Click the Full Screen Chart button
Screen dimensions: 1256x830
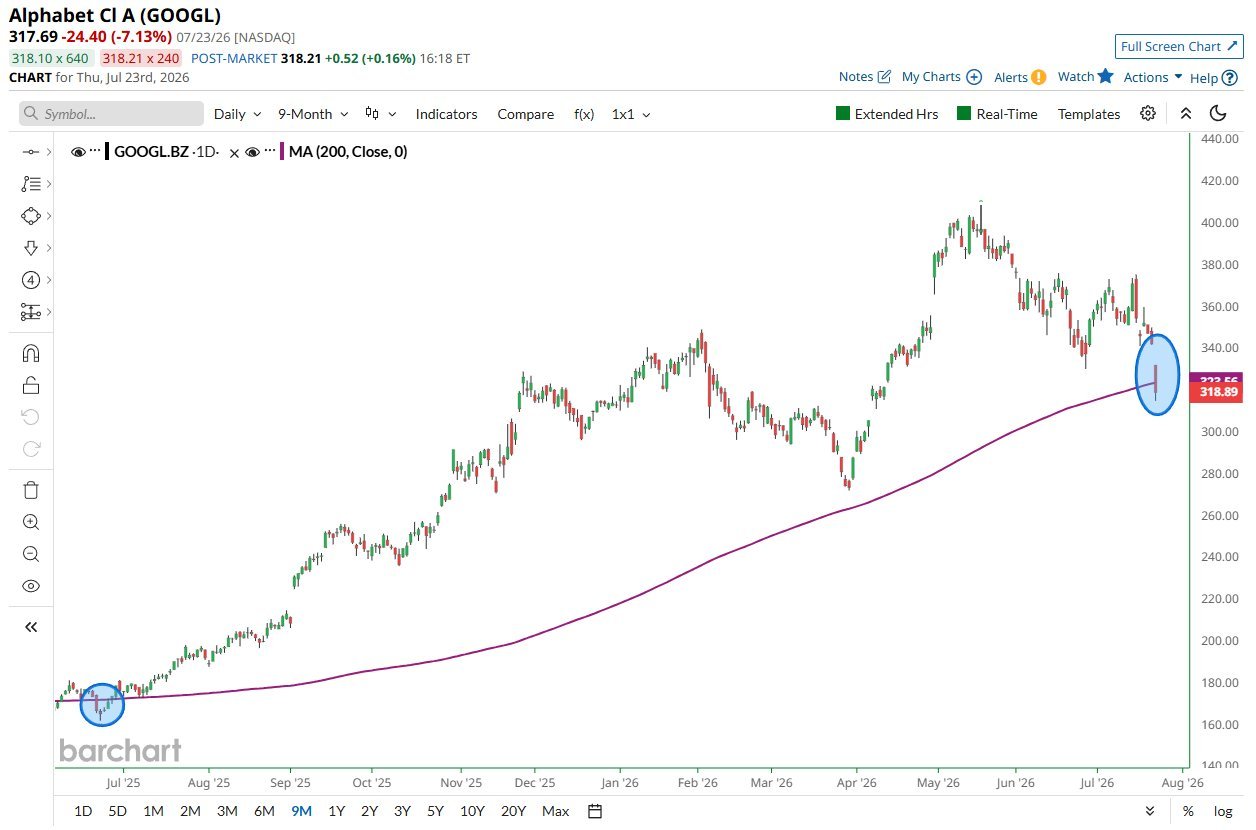click(x=1179, y=46)
